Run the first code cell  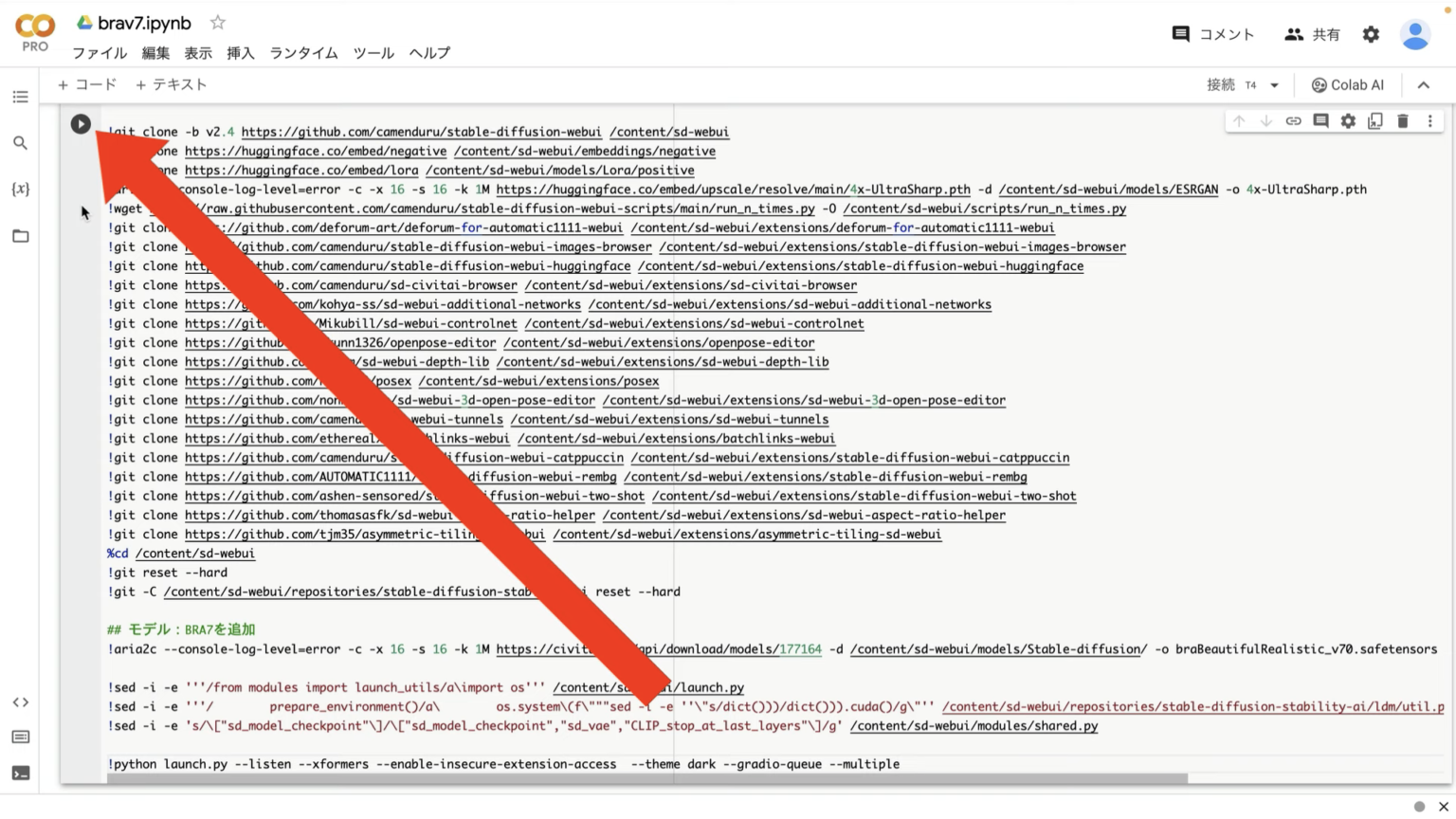(x=81, y=123)
